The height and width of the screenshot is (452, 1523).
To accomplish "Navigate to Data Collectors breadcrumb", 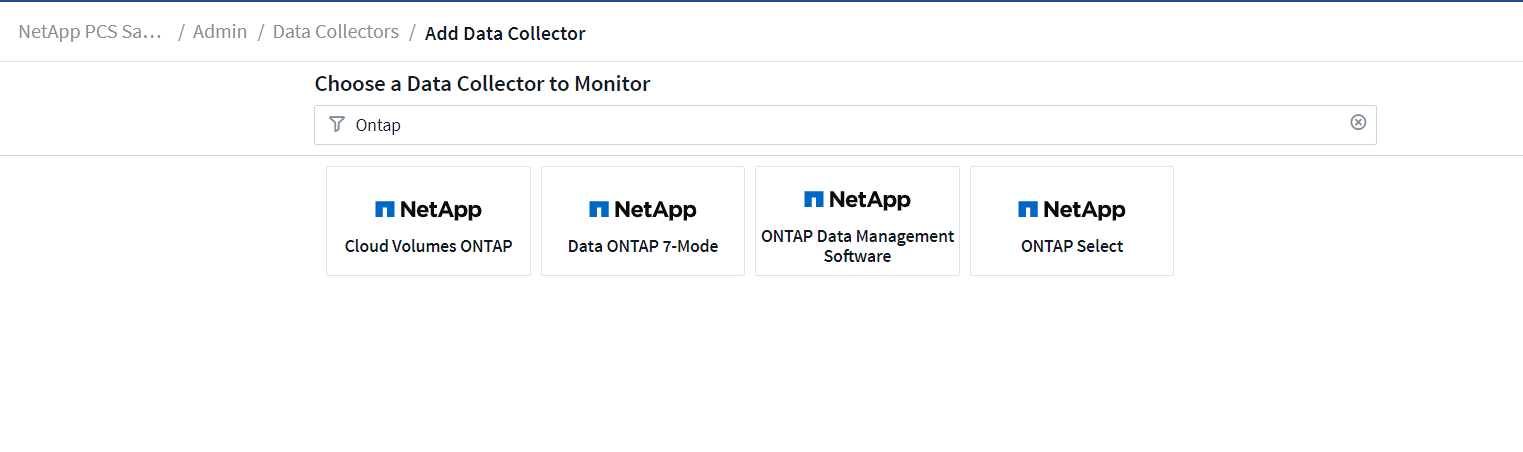I will coord(336,32).
